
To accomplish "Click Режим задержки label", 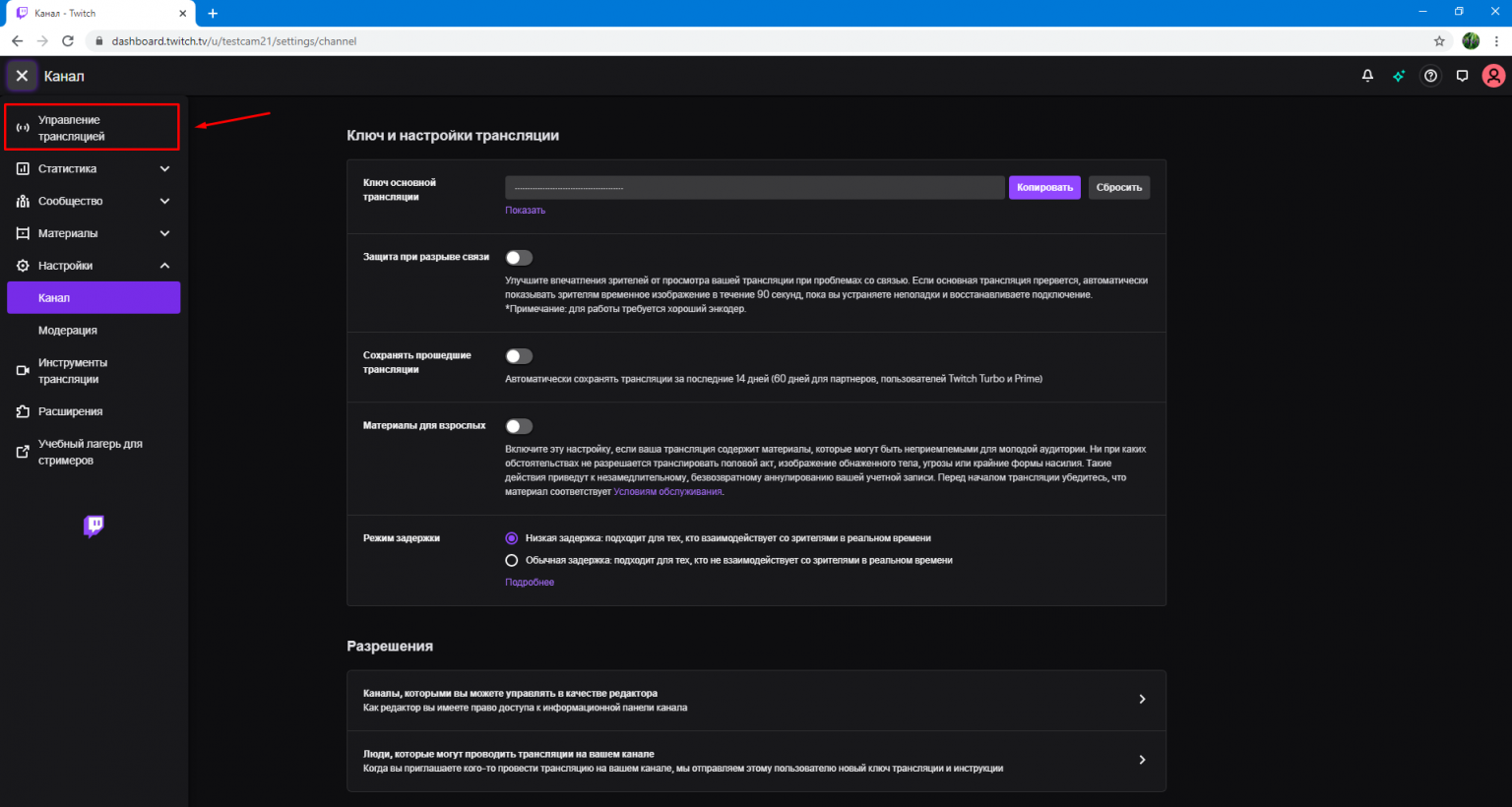I will click(402, 538).
